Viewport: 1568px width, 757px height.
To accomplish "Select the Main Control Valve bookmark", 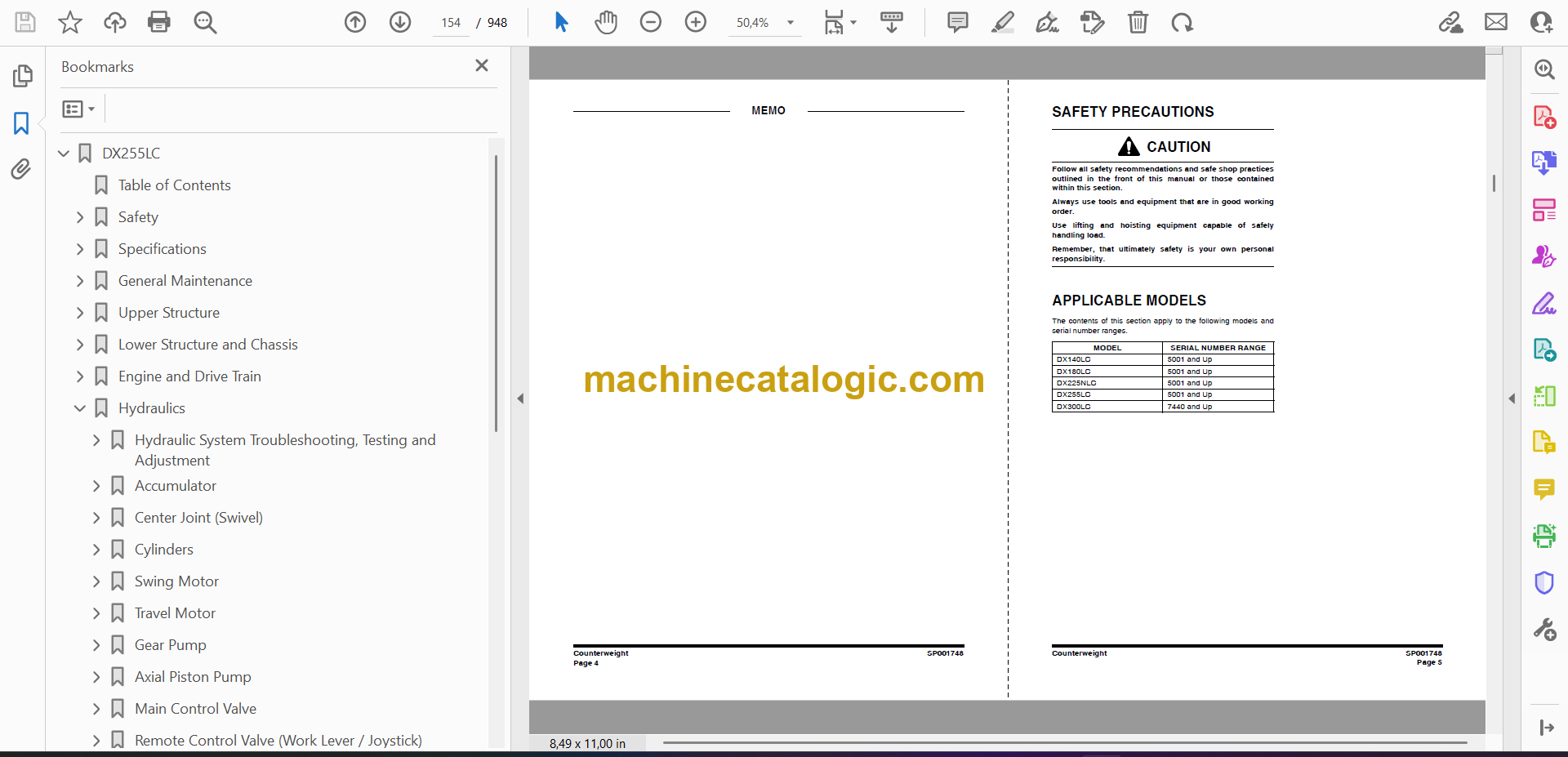I will pos(195,709).
